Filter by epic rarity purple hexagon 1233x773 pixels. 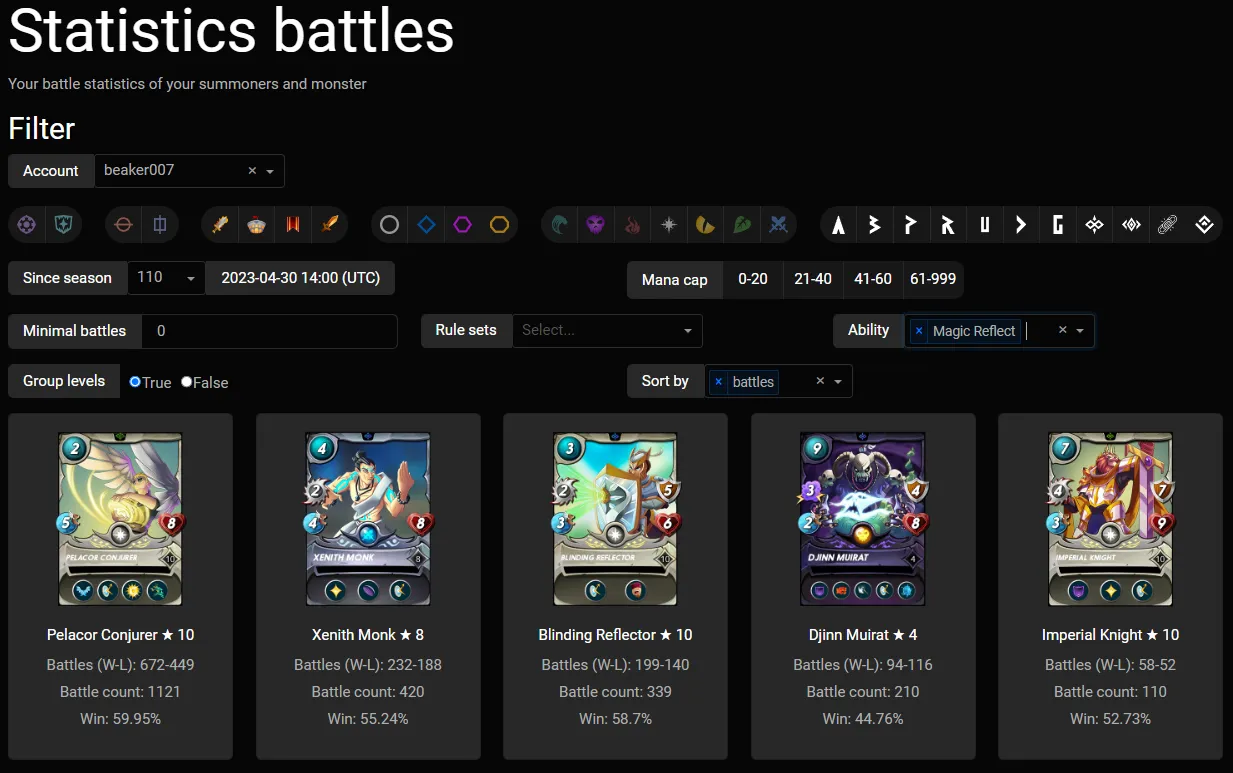[x=463, y=225]
